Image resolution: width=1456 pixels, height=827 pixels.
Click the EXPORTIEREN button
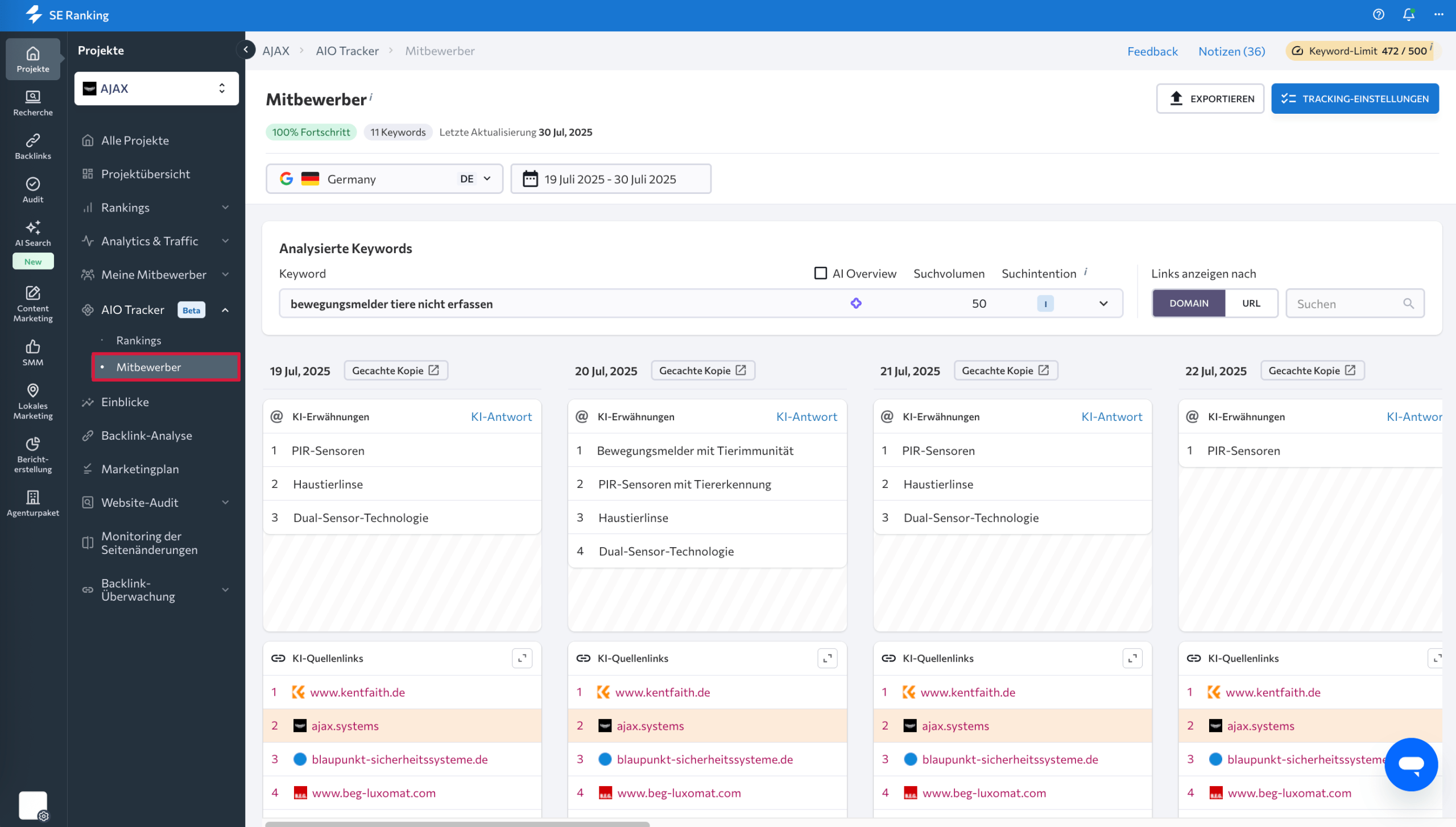pyautogui.click(x=1210, y=98)
